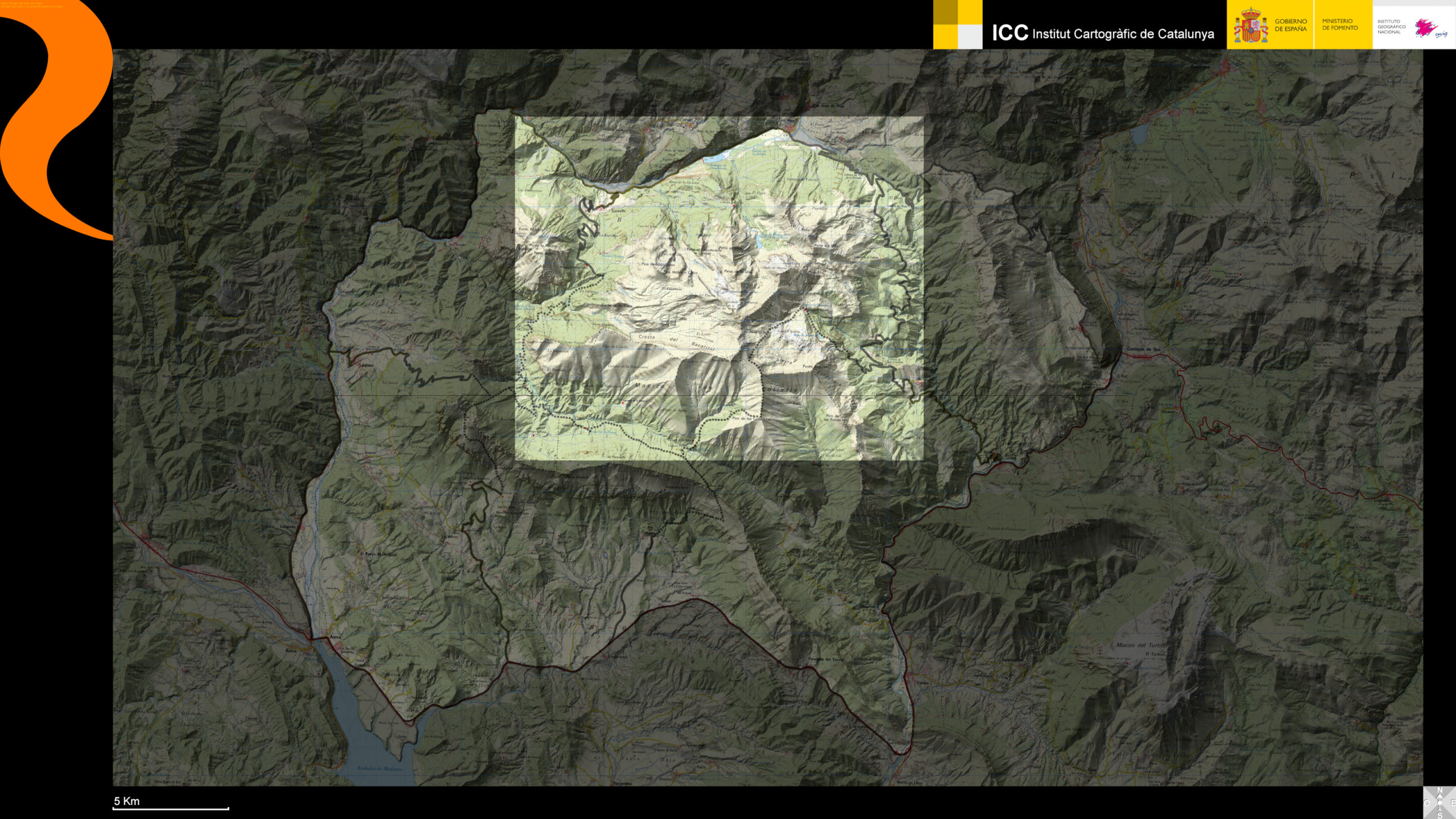Click the Ministerio de Fomento banner
The image size is (1456, 819).
(1339, 24)
